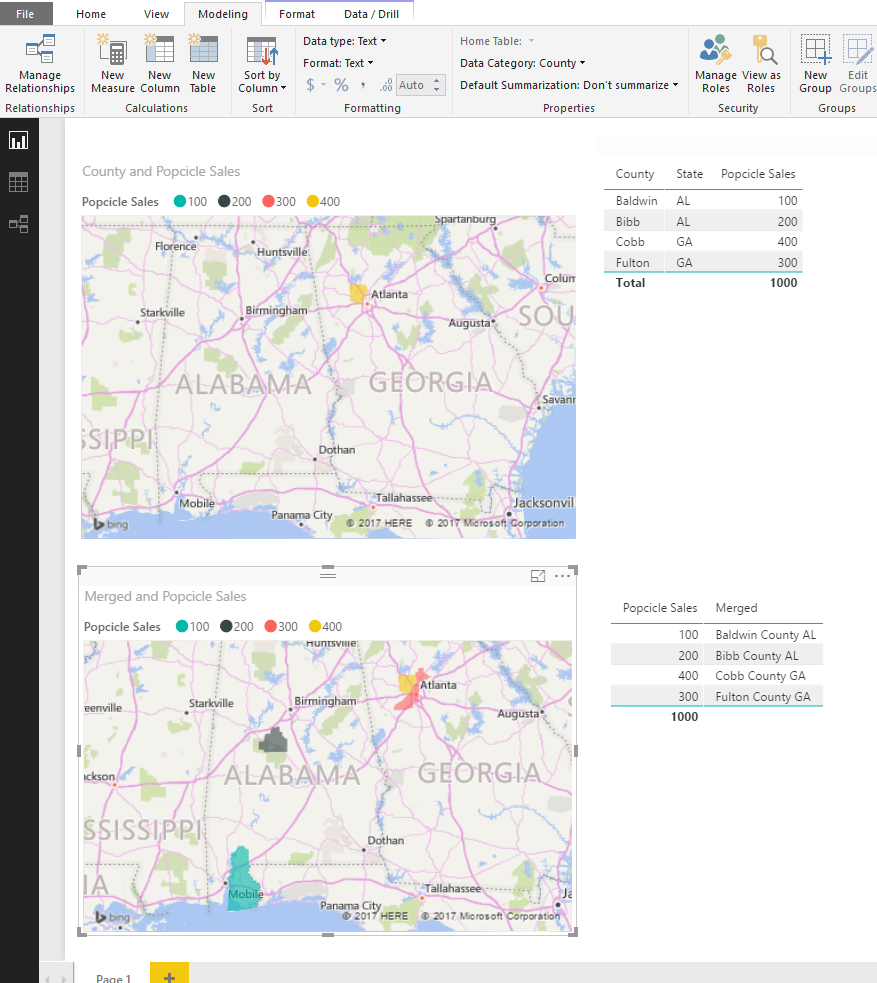Viewport: 877px width, 983px height.
Task: Sort table by County header
Action: click(634, 174)
